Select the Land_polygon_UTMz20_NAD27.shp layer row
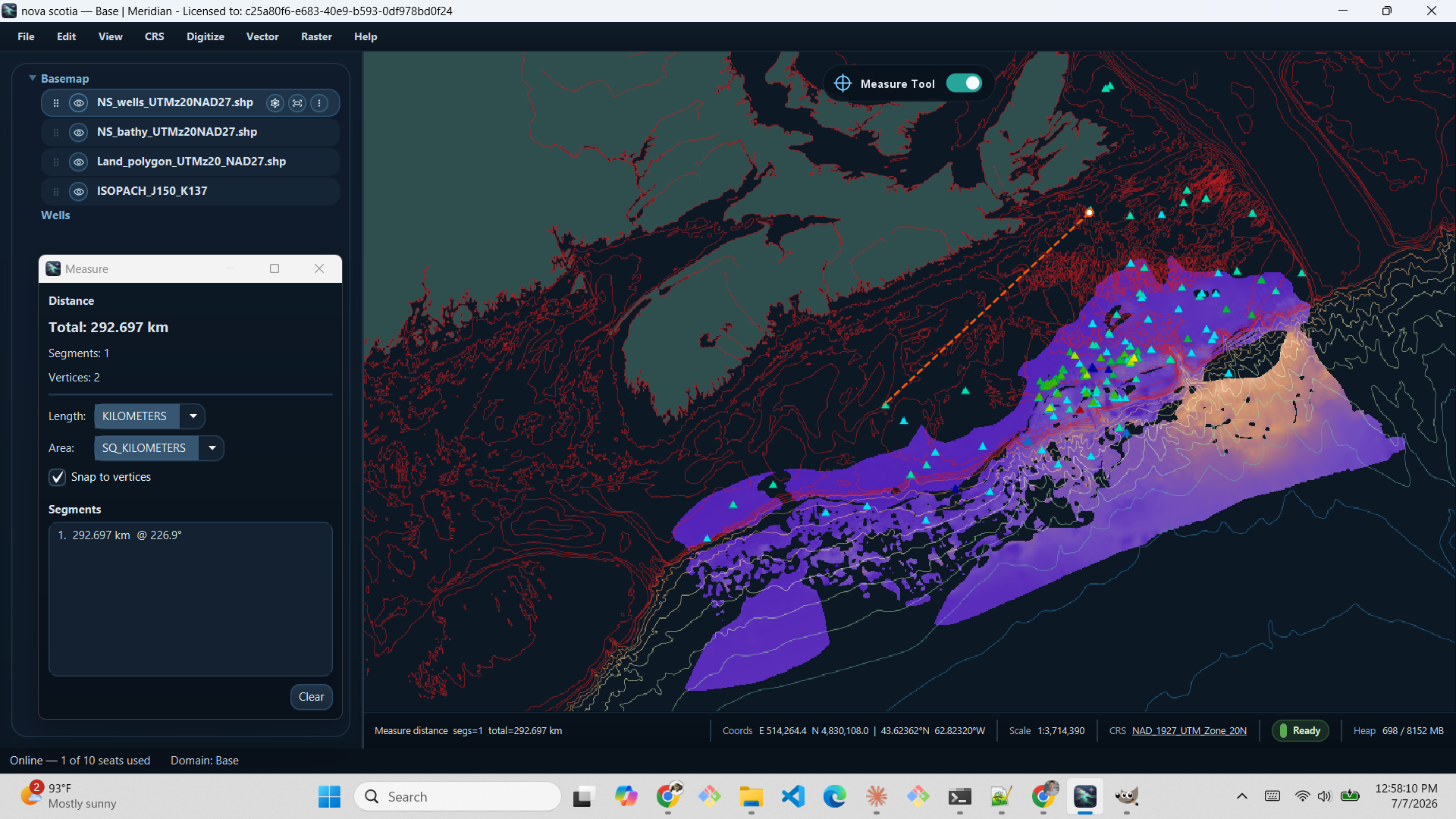The width and height of the screenshot is (1456, 819). [x=190, y=162]
